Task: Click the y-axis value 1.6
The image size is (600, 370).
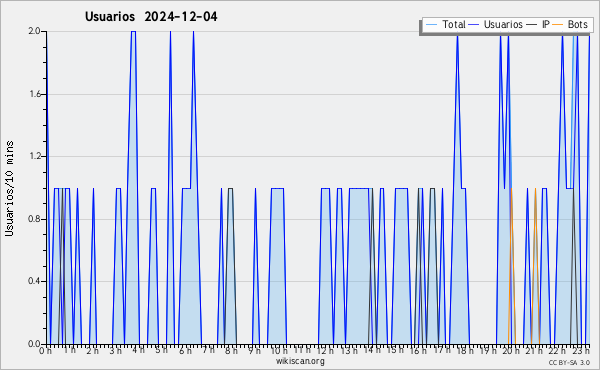Action: pyautogui.click(x=34, y=94)
